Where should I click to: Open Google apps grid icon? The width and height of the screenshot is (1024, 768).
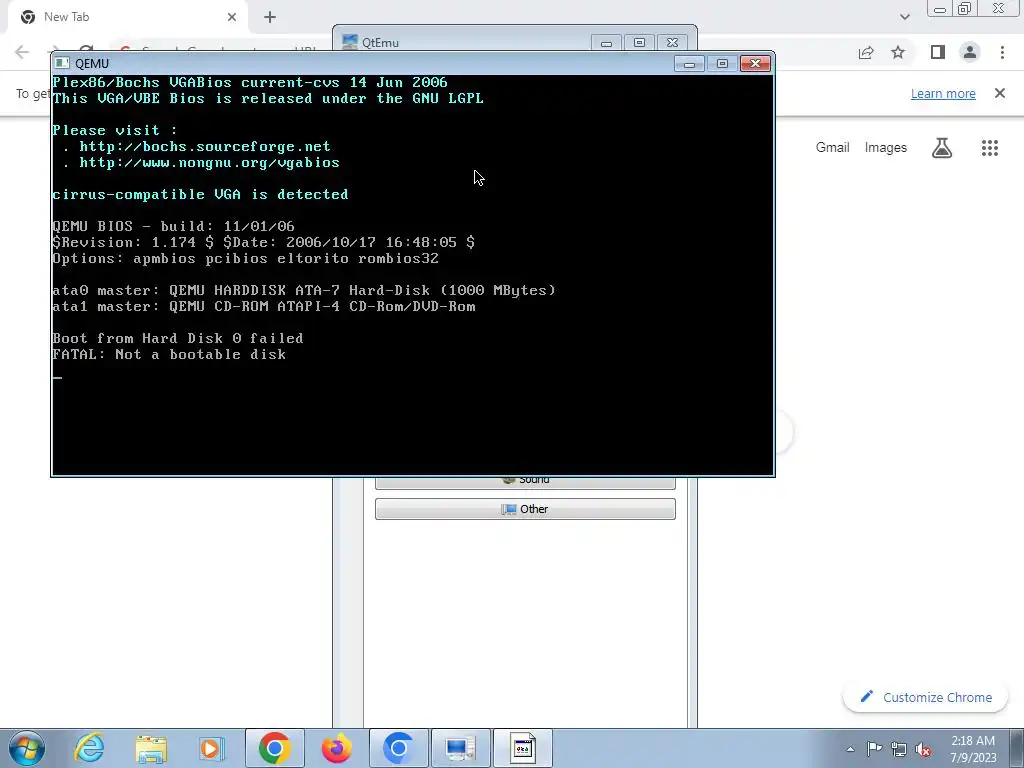point(989,148)
